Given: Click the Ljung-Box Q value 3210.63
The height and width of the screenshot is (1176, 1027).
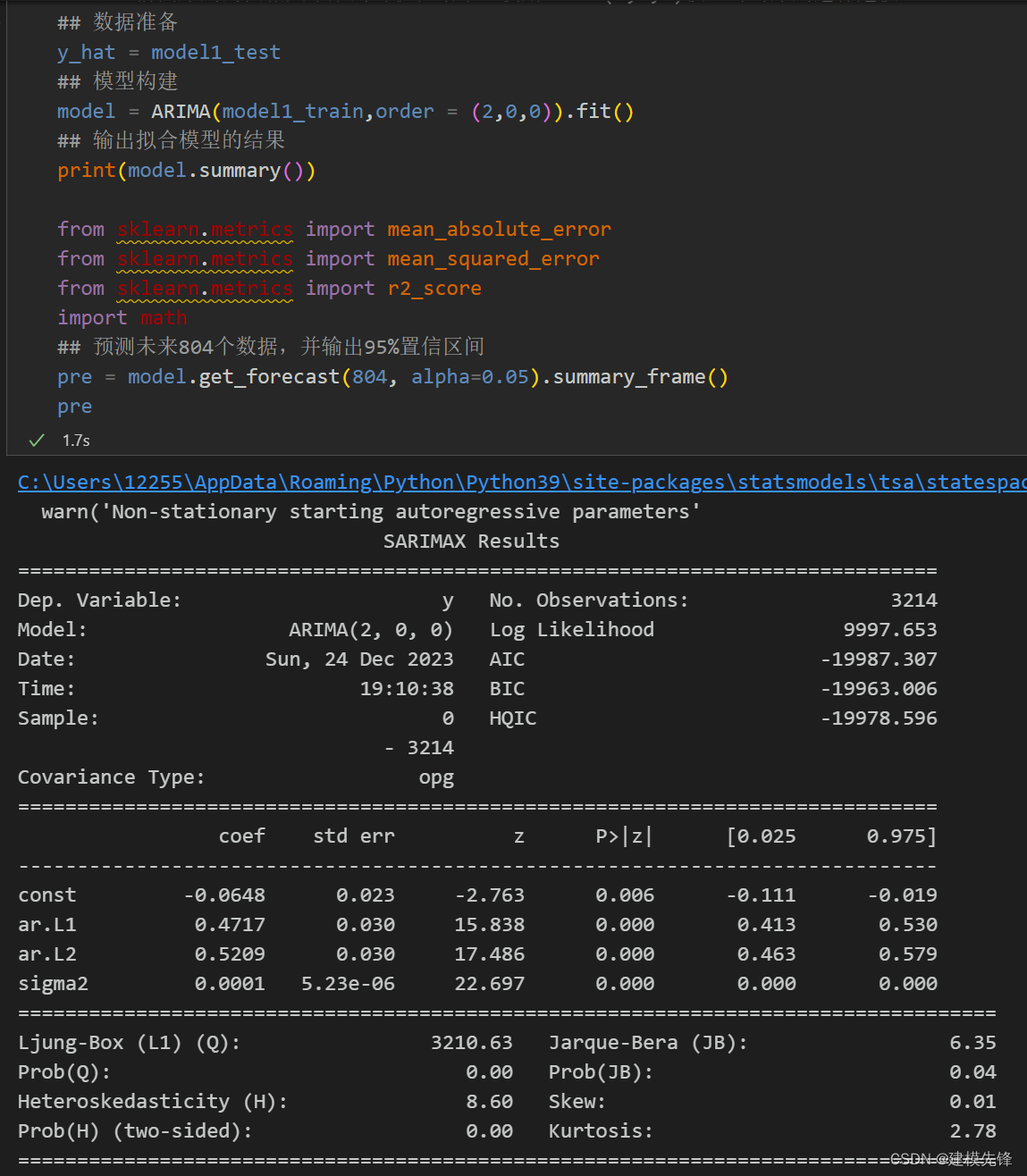Looking at the screenshot, I should click(471, 1043).
